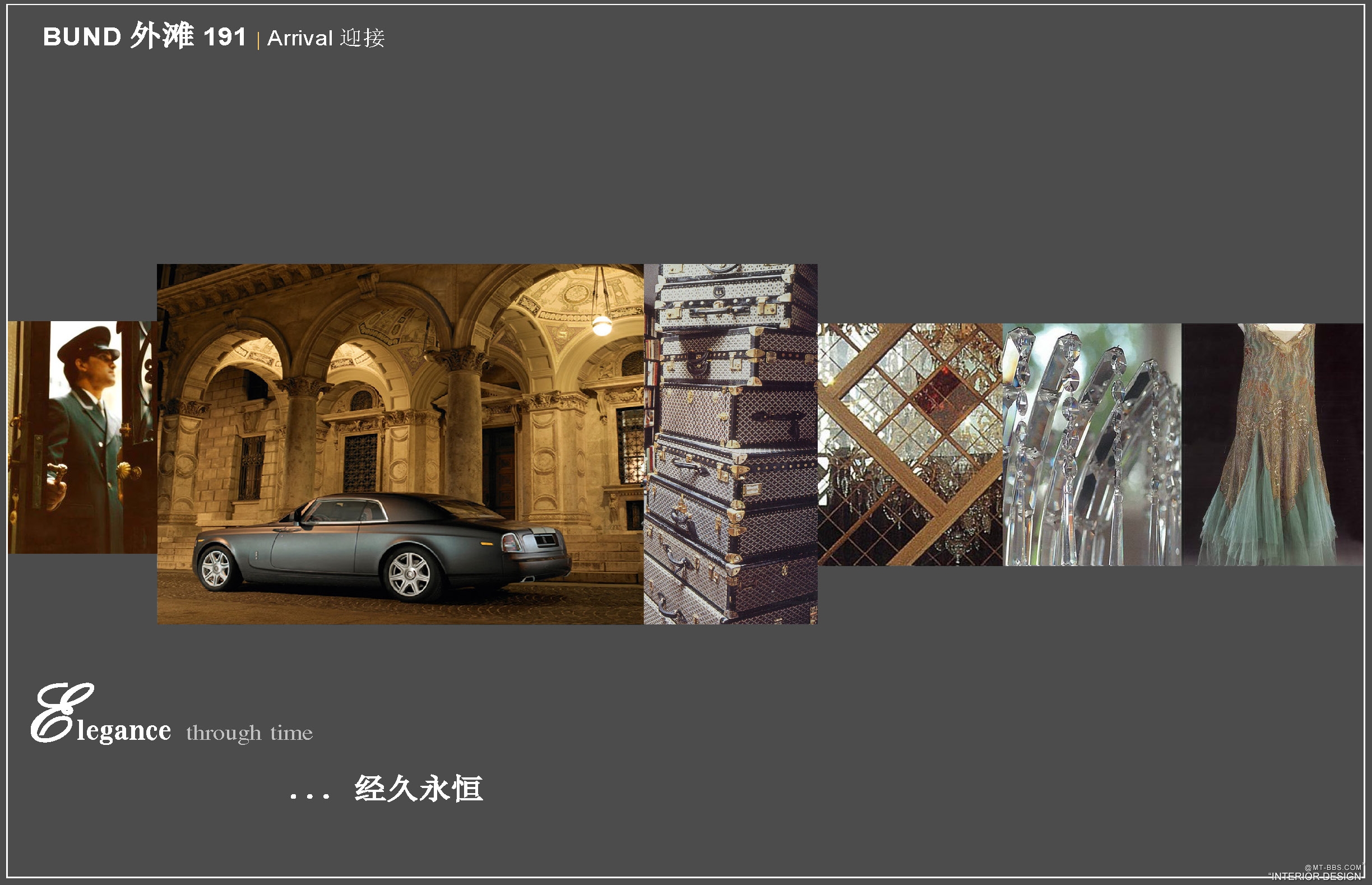Select the crystal chandelier prisms photo
This screenshot has height=885, width=1372.
[1092, 444]
